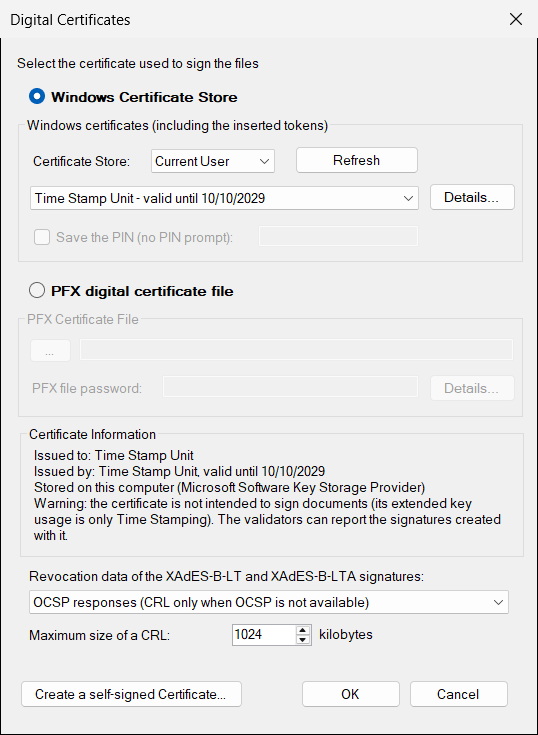Close the Digital Certificates dialog
Image resolution: width=538 pixels, height=735 pixels.
(516, 19)
